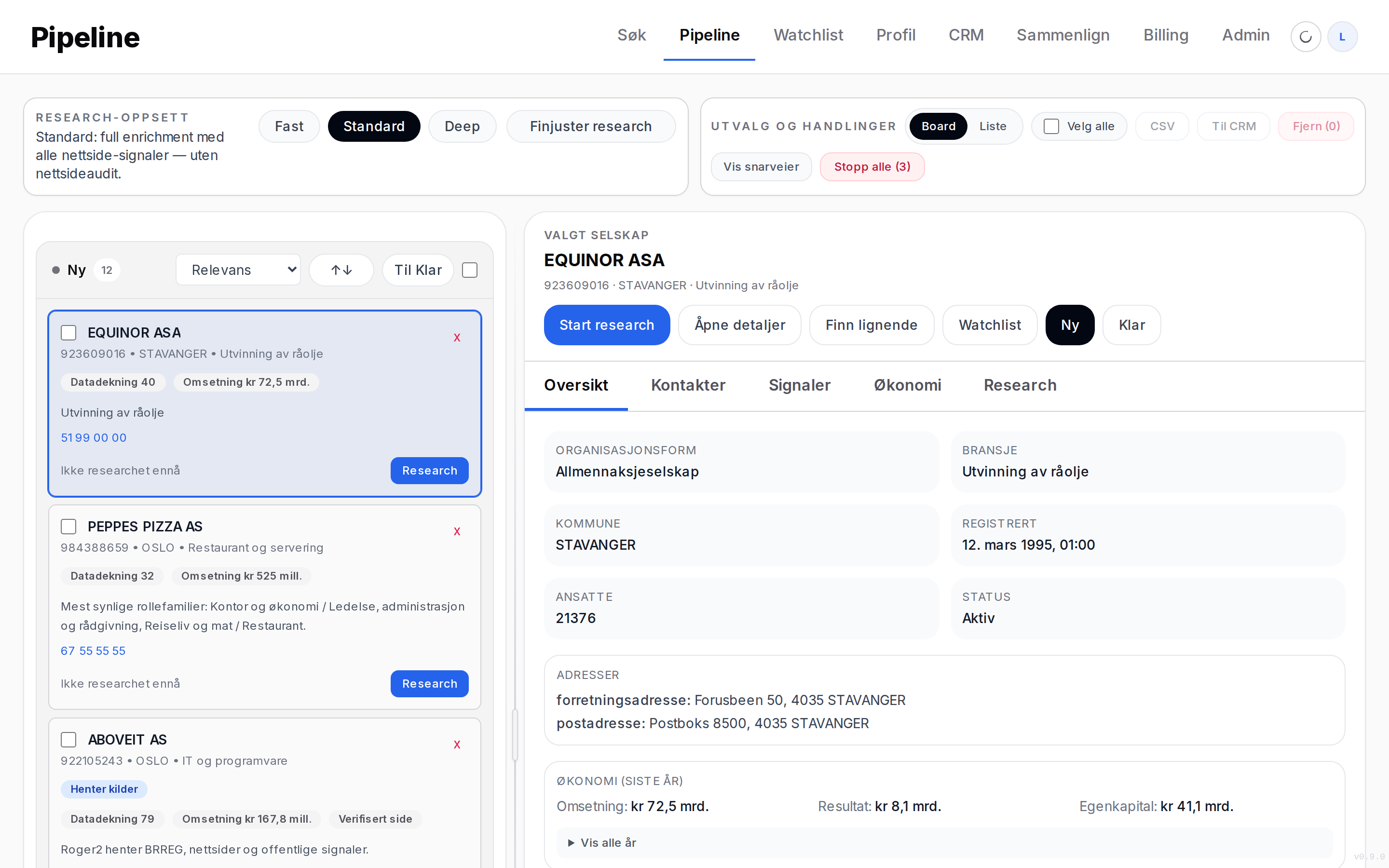Go to the Profil navigation tab
The image size is (1389, 868).
pos(896,35)
